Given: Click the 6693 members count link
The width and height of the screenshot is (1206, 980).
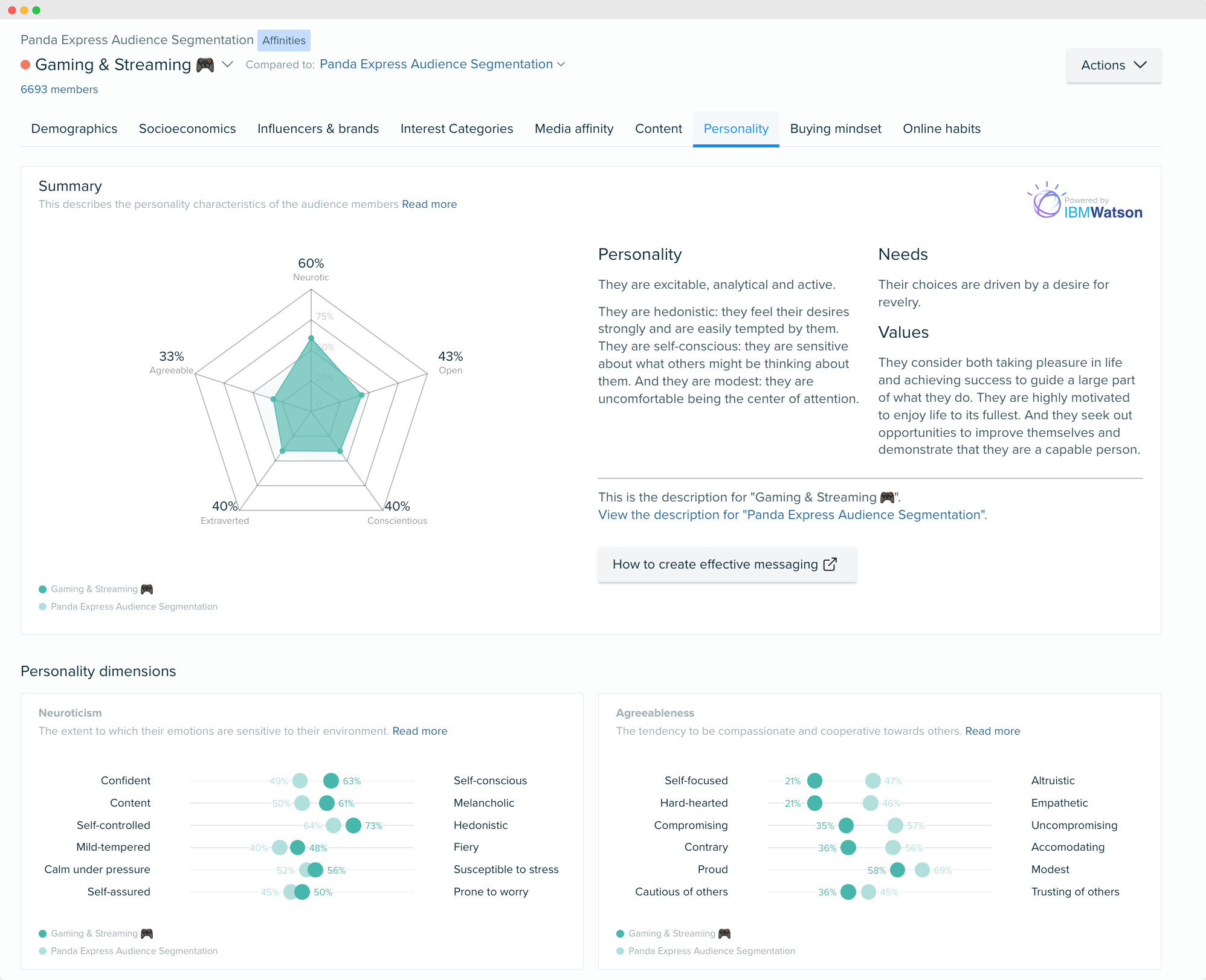Looking at the screenshot, I should pyautogui.click(x=60, y=89).
